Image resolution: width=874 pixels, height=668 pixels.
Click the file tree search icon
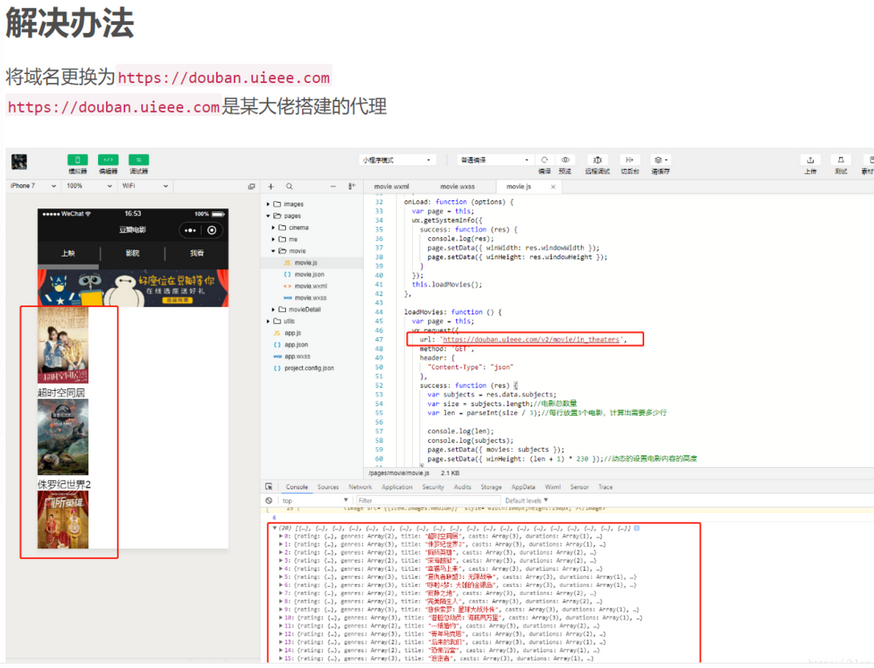(289, 186)
